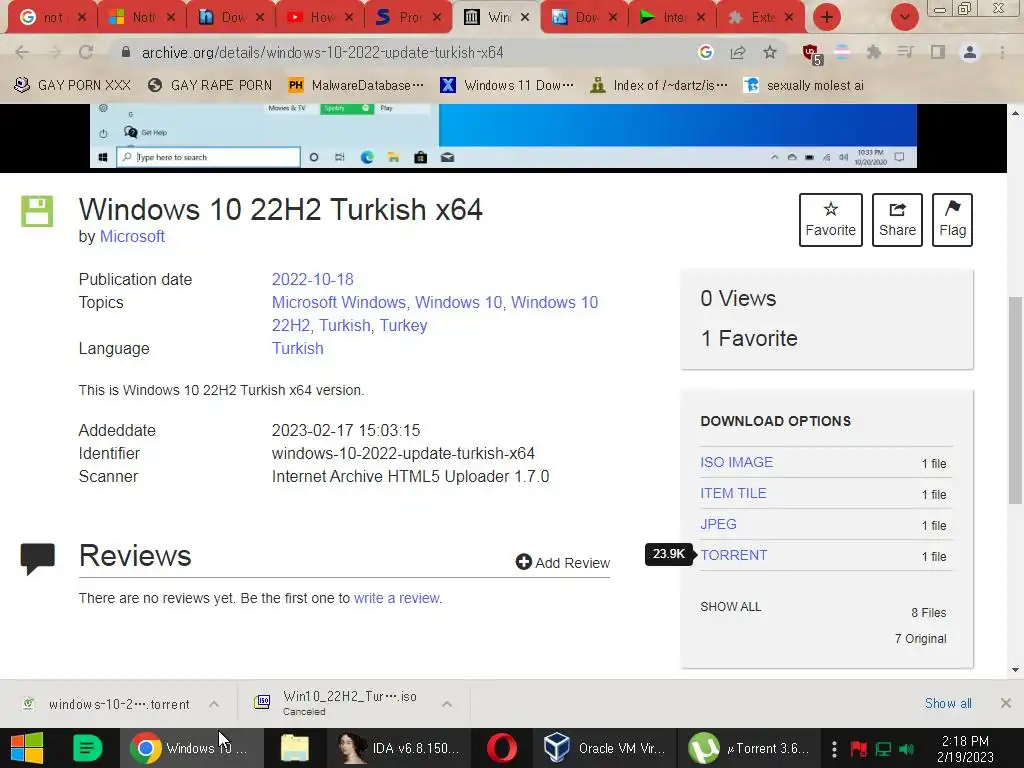This screenshot has width=1024, height=768.
Task: Open Windows 11 Dow bookmark
Action: coord(507,85)
